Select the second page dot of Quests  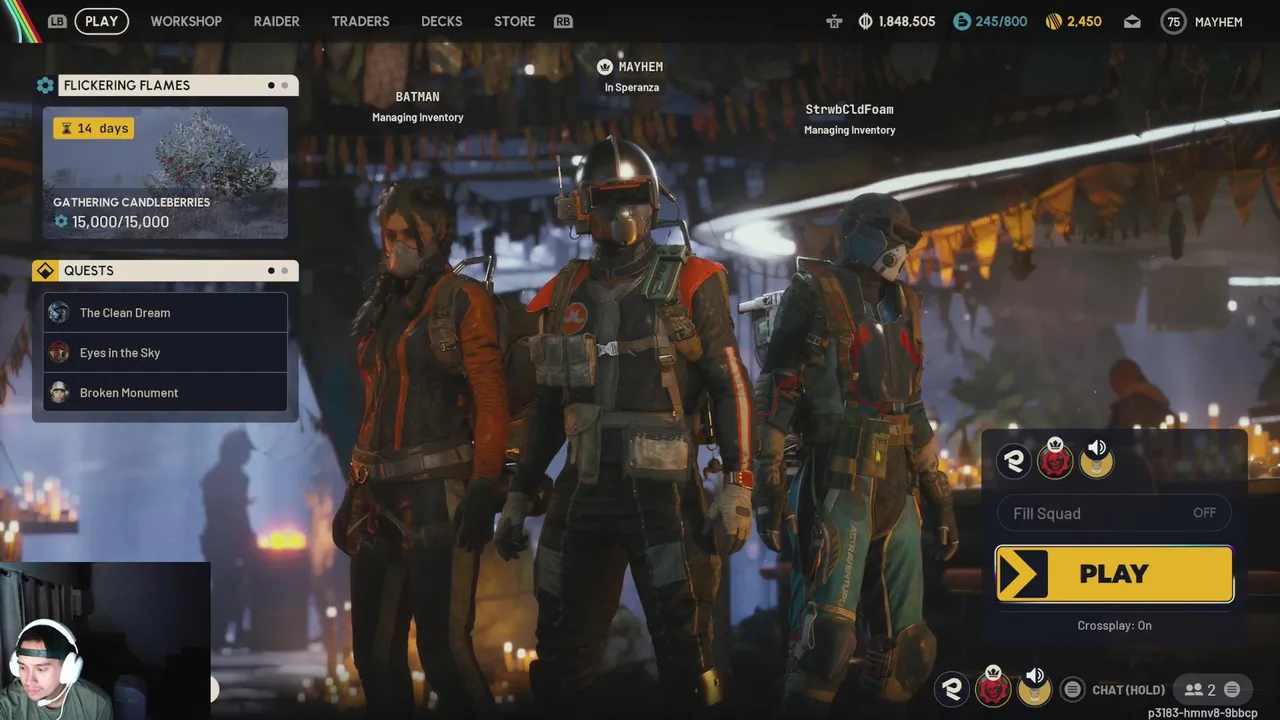tap(285, 270)
